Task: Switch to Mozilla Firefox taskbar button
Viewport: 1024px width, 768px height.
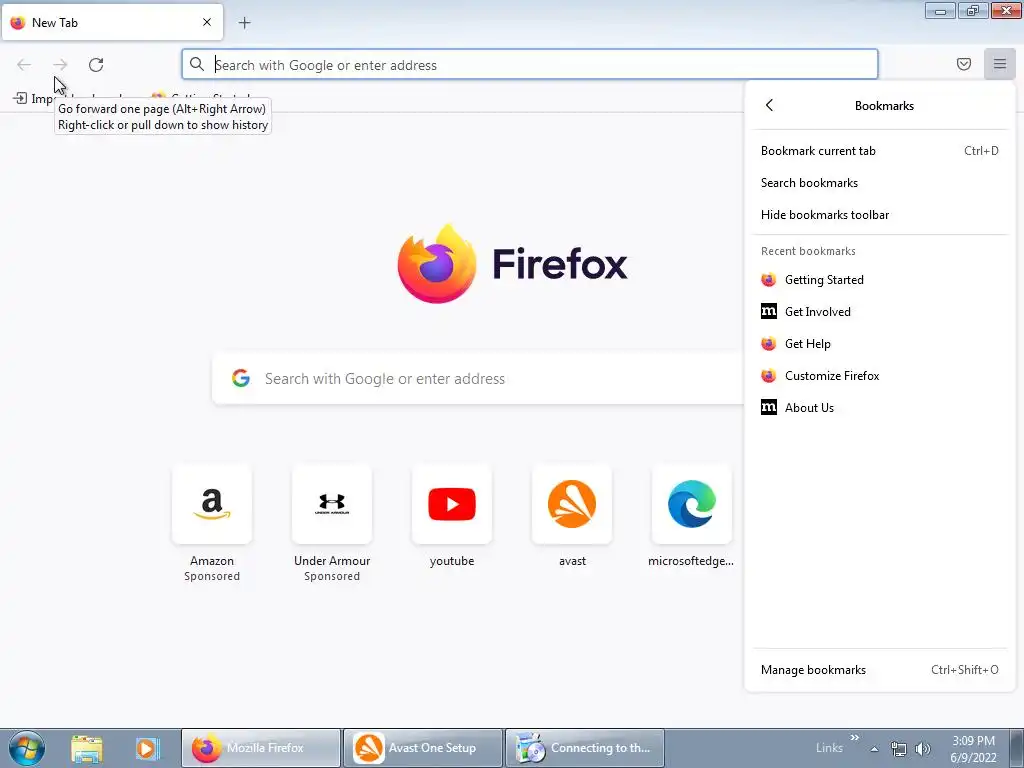Action: pos(261,748)
